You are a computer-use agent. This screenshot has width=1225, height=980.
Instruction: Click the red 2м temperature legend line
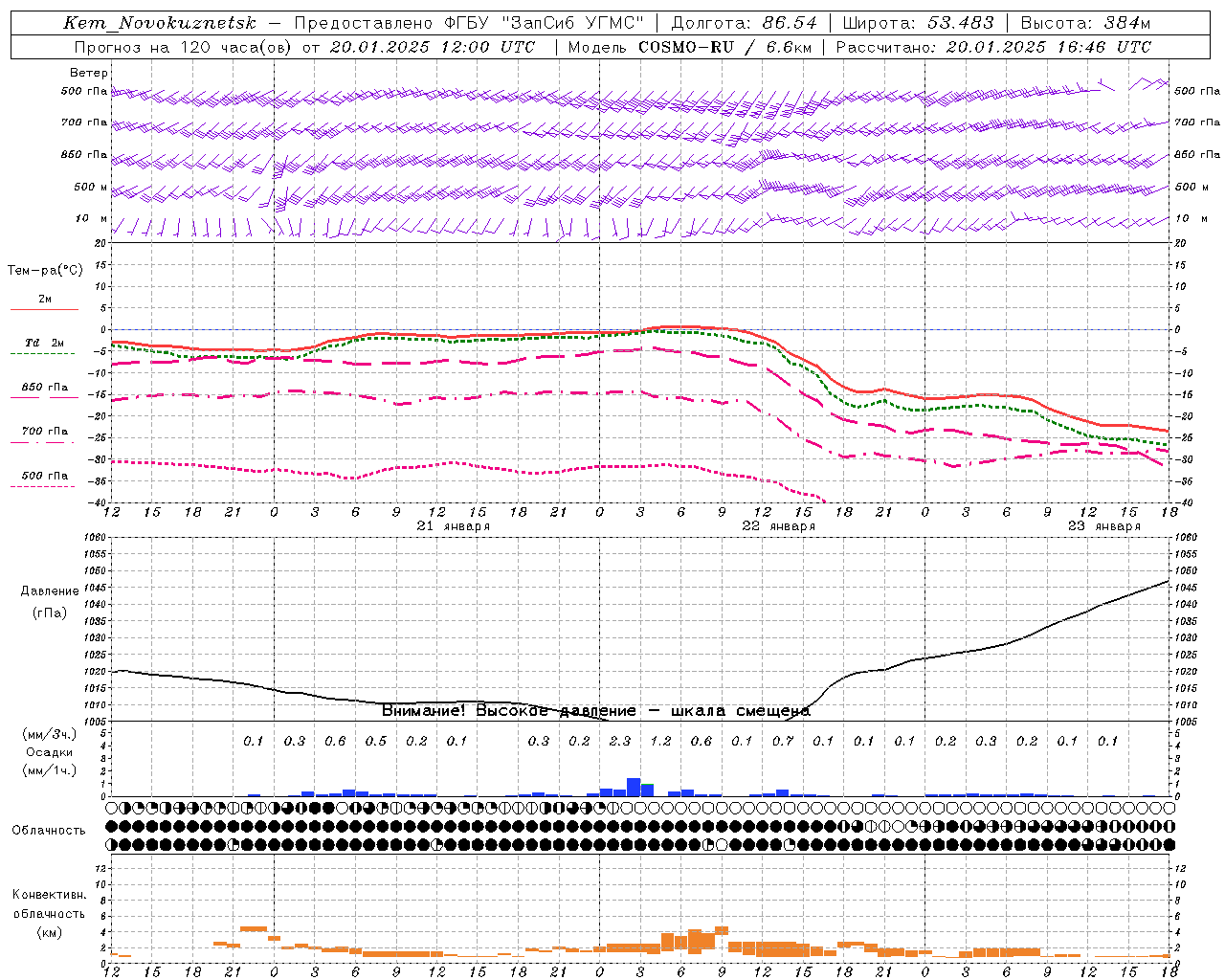point(44,309)
